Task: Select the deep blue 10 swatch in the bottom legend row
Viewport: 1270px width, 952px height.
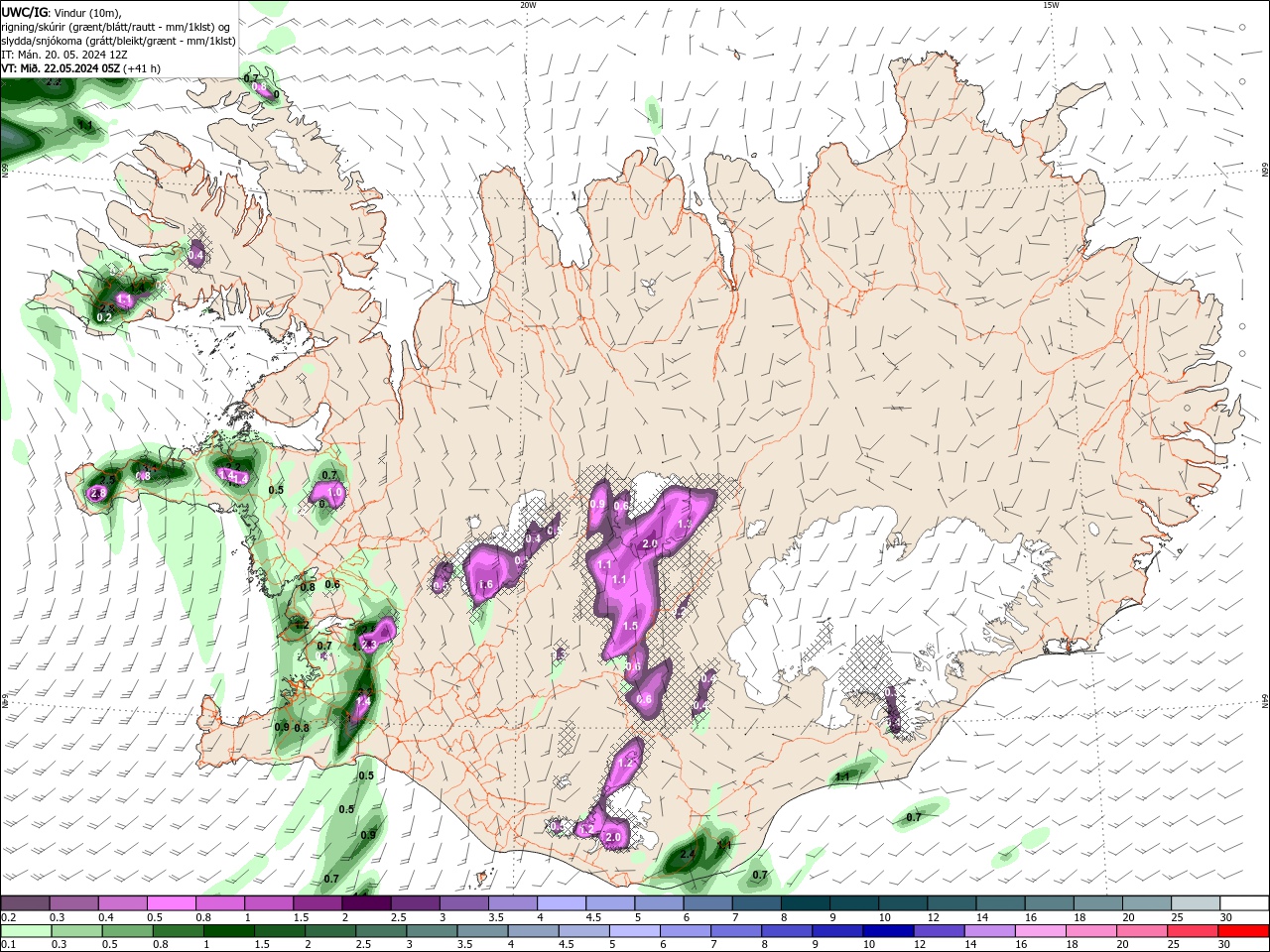Action: [888, 931]
